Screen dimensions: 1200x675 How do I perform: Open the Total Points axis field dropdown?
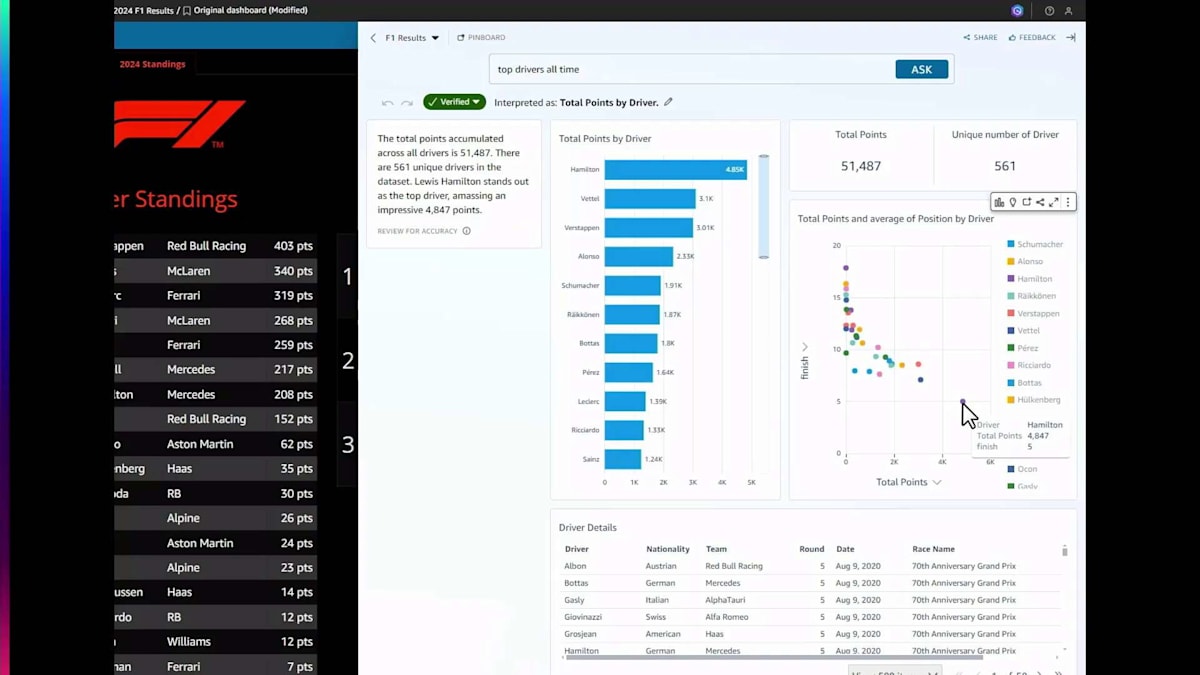tap(909, 482)
